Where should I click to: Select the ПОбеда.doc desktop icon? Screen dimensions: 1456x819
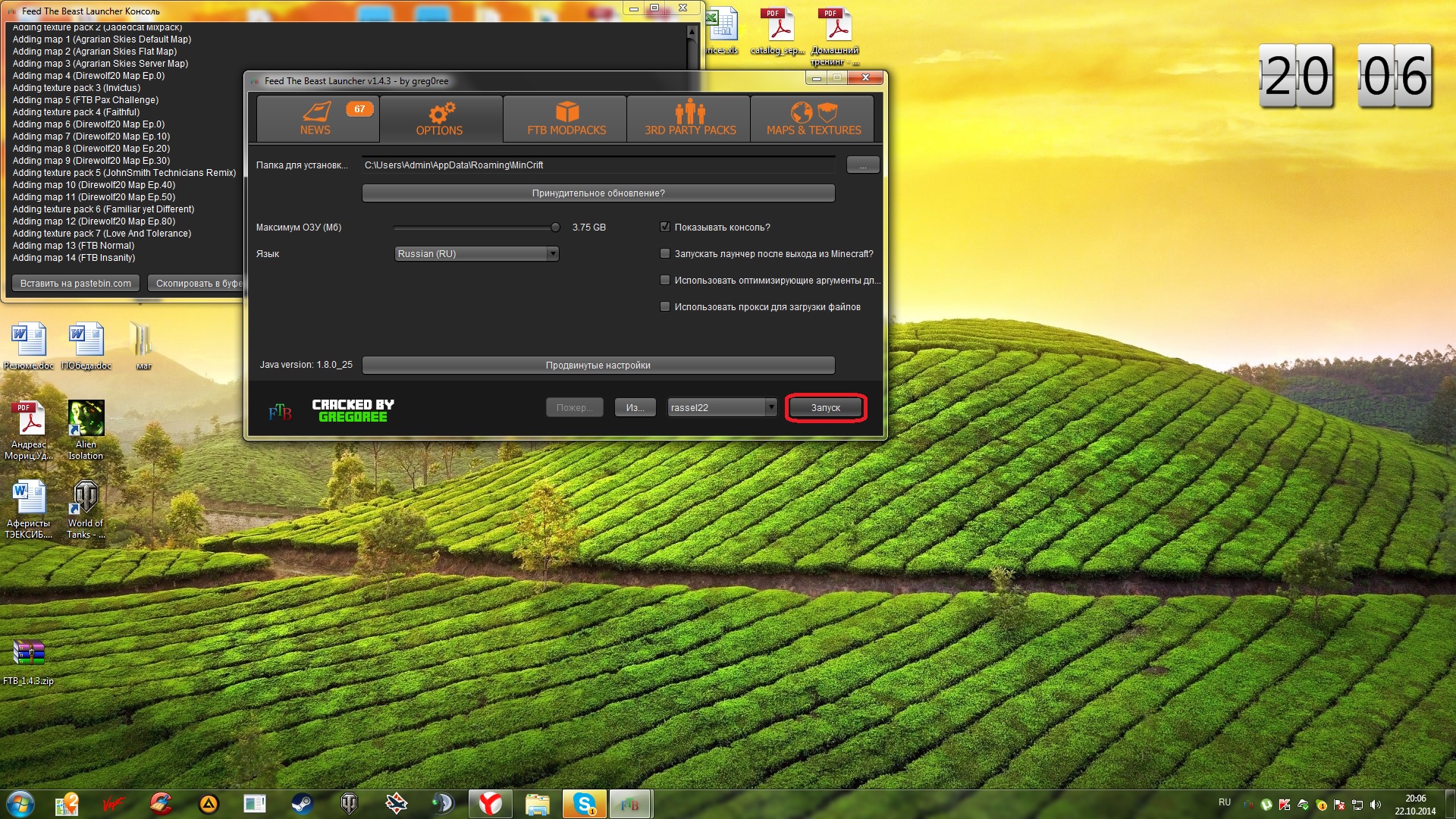coord(86,347)
